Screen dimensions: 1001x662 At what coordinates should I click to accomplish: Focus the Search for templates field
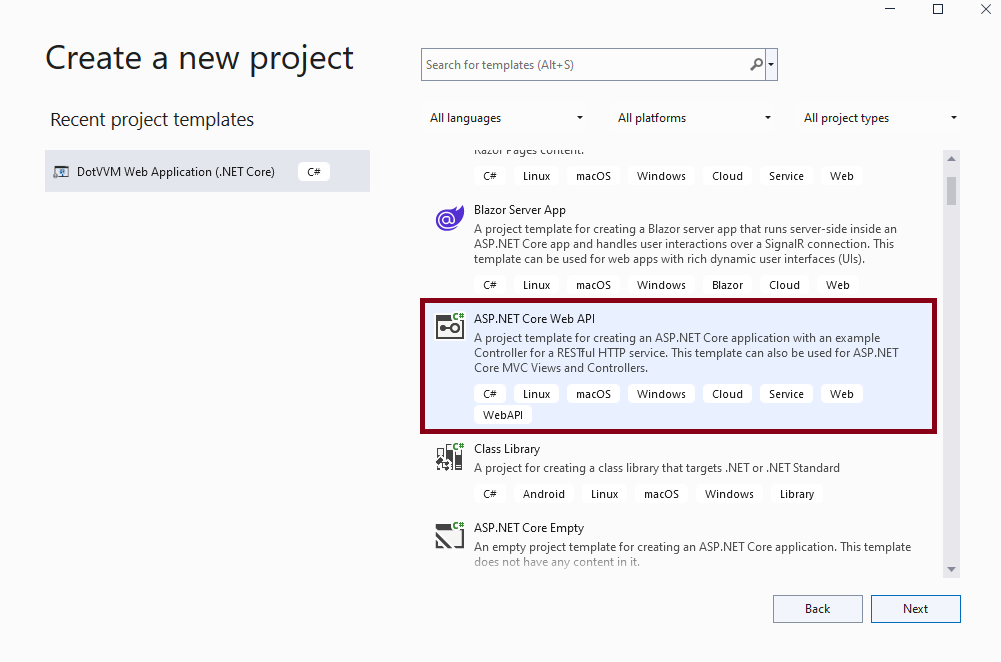click(585, 64)
